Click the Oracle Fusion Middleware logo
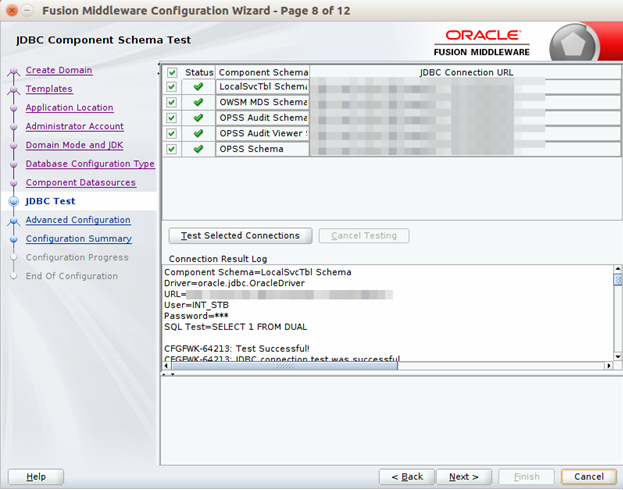Viewport: 623px width, 490px height. coord(482,43)
